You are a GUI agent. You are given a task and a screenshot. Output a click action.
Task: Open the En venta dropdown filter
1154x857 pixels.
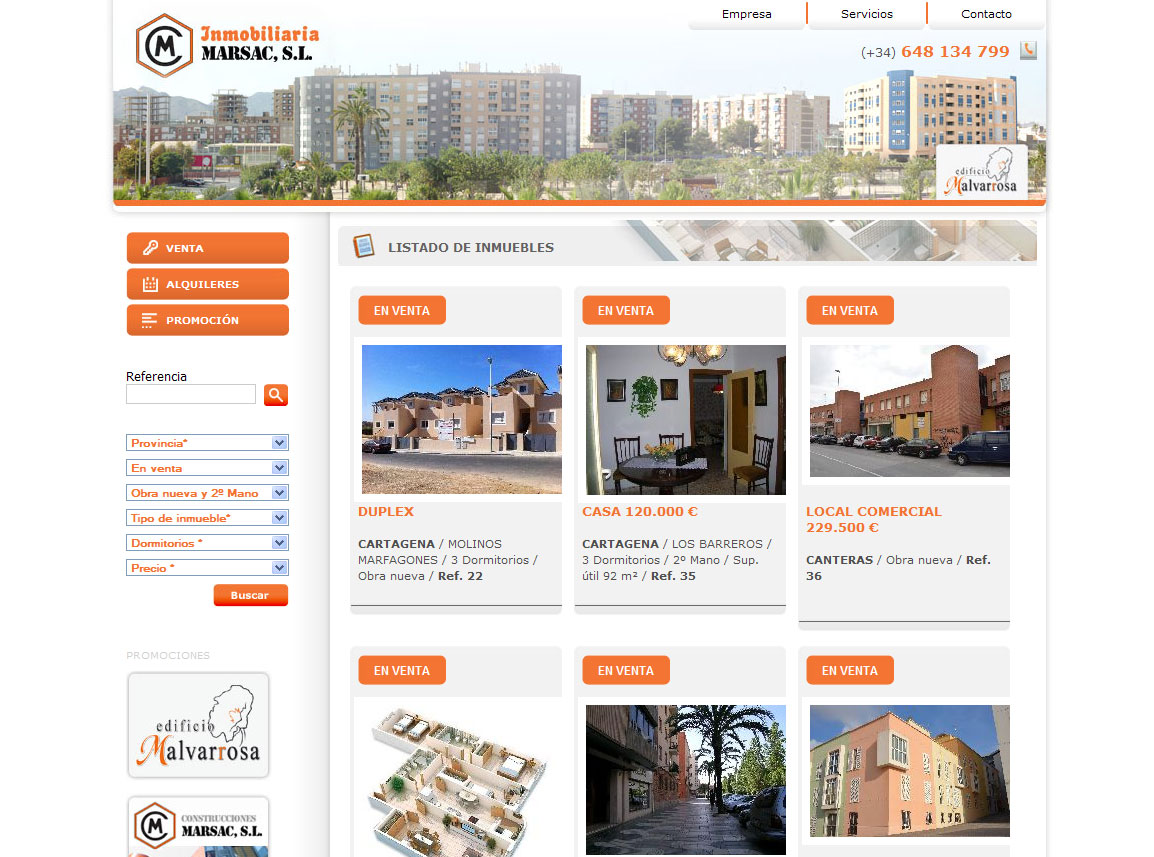coord(207,468)
